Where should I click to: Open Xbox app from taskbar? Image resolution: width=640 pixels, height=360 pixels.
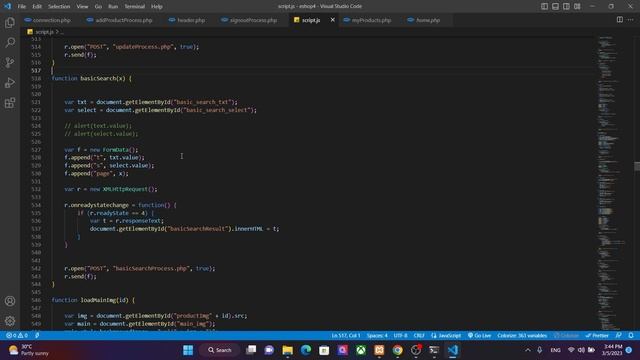361,350
